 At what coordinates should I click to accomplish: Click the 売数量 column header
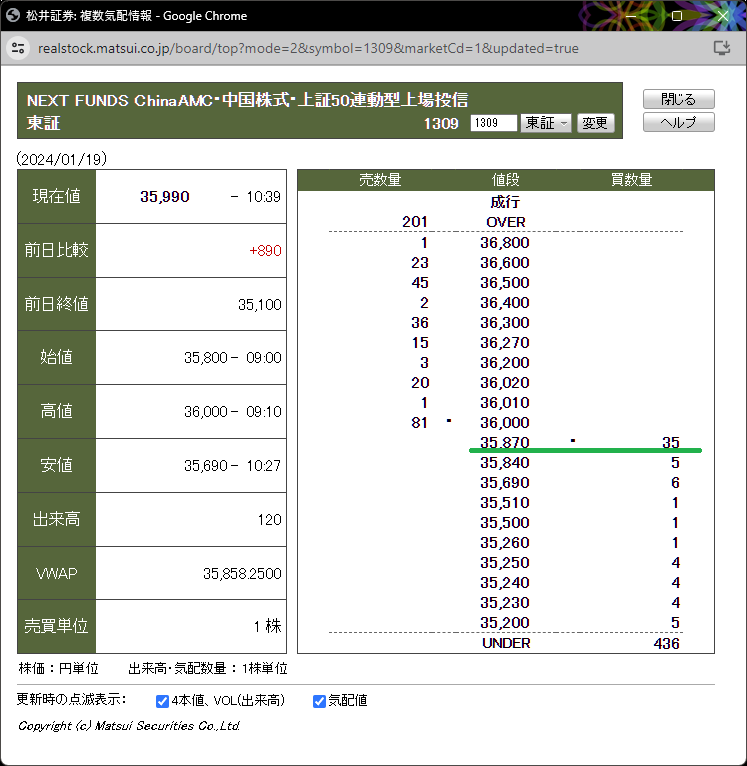click(380, 180)
